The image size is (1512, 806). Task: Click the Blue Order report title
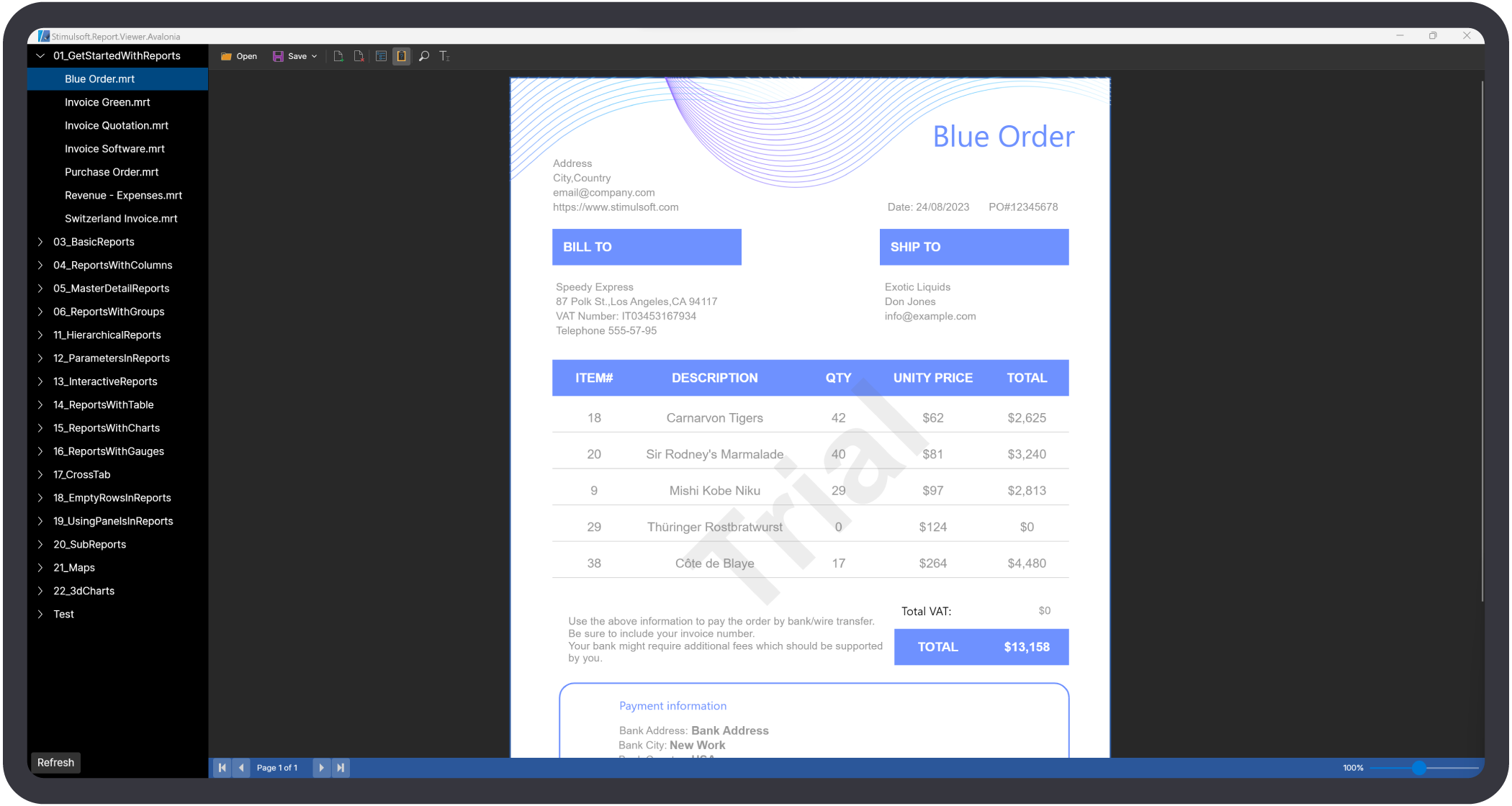(x=1004, y=137)
